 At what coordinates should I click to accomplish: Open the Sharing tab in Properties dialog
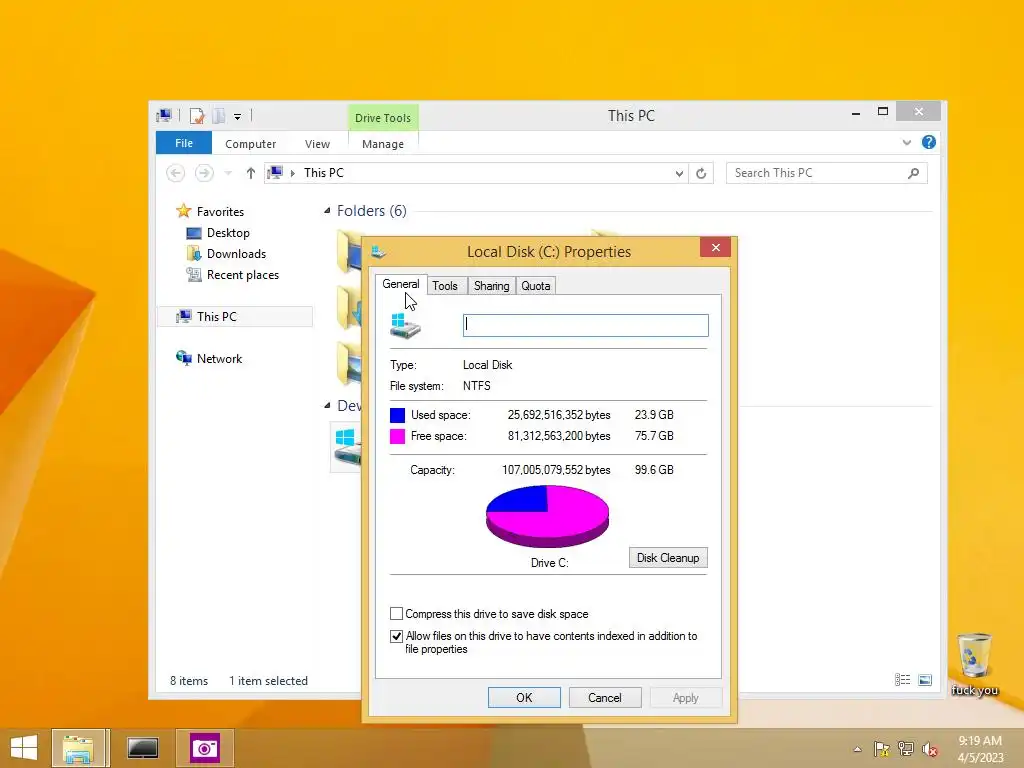(491, 285)
